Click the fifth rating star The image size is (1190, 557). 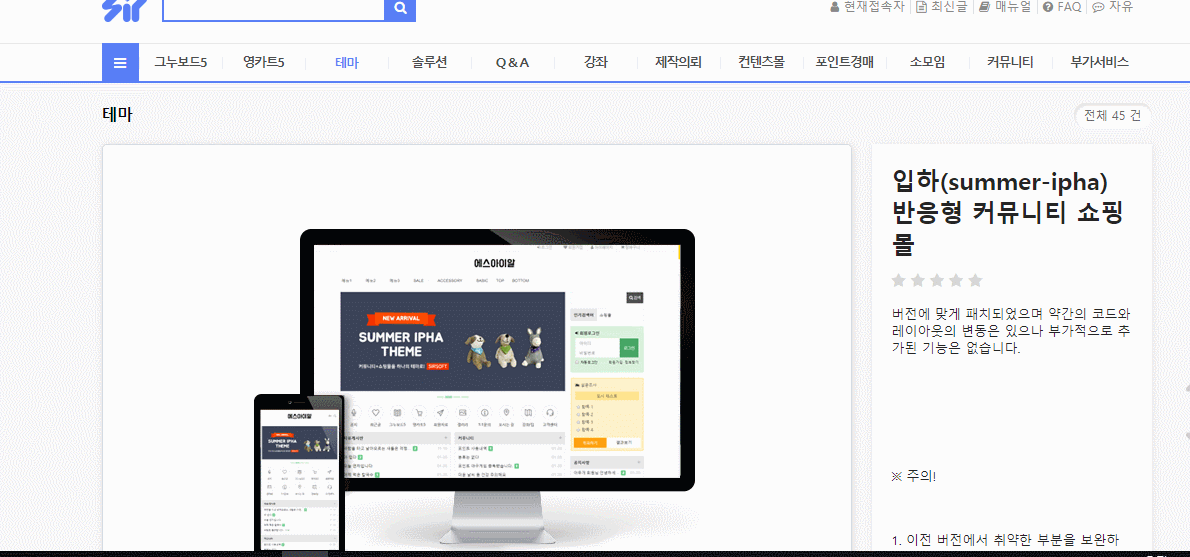(x=975, y=281)
